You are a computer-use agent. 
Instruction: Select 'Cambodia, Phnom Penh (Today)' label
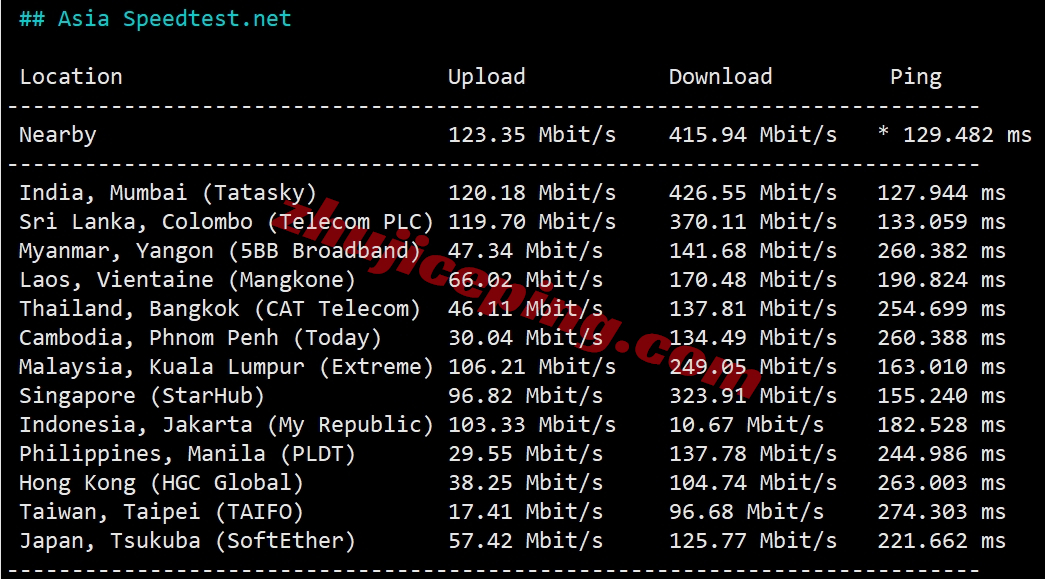tap(201, 338)
